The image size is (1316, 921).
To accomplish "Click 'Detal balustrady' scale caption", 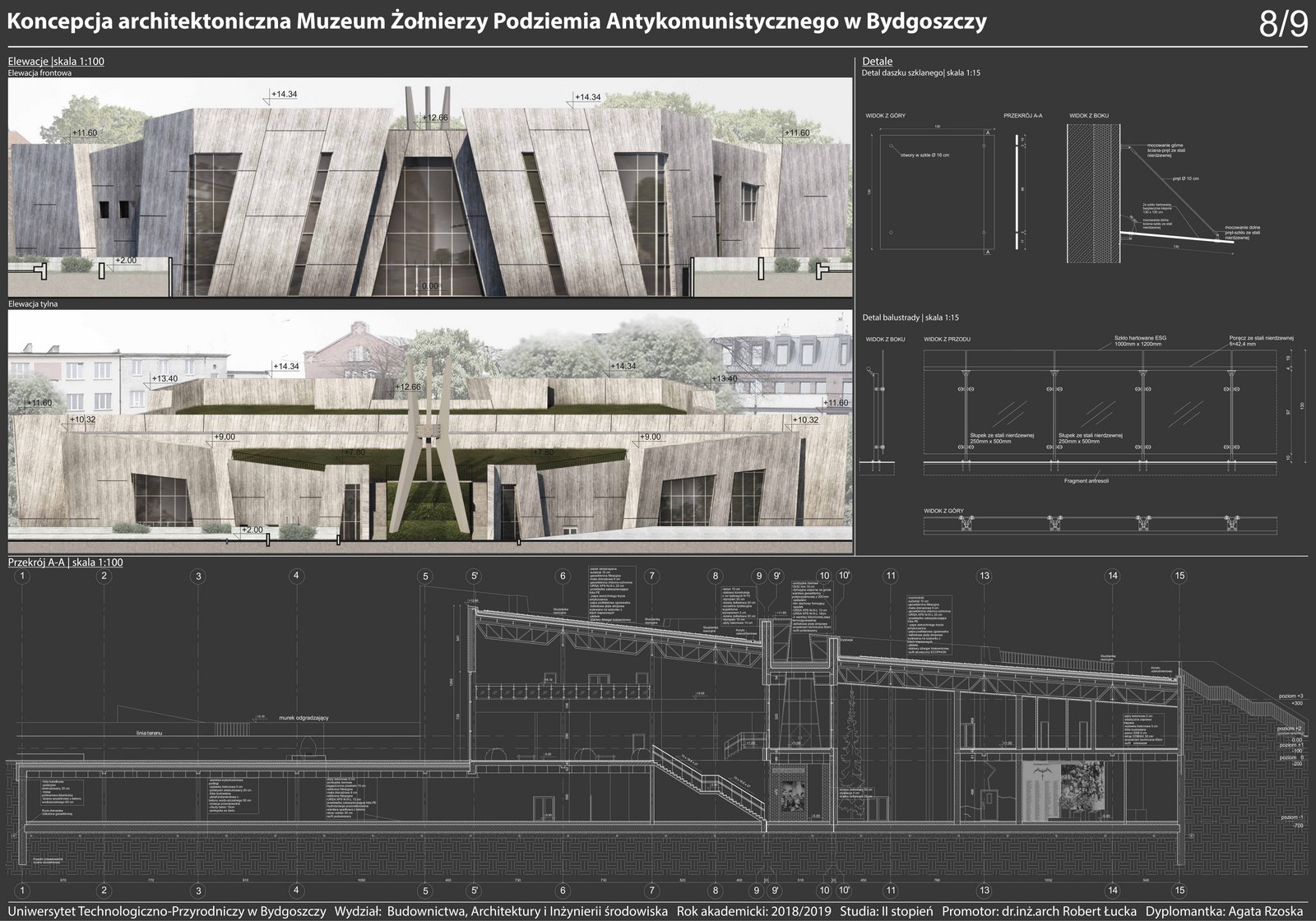I will [x=911, y=317].
